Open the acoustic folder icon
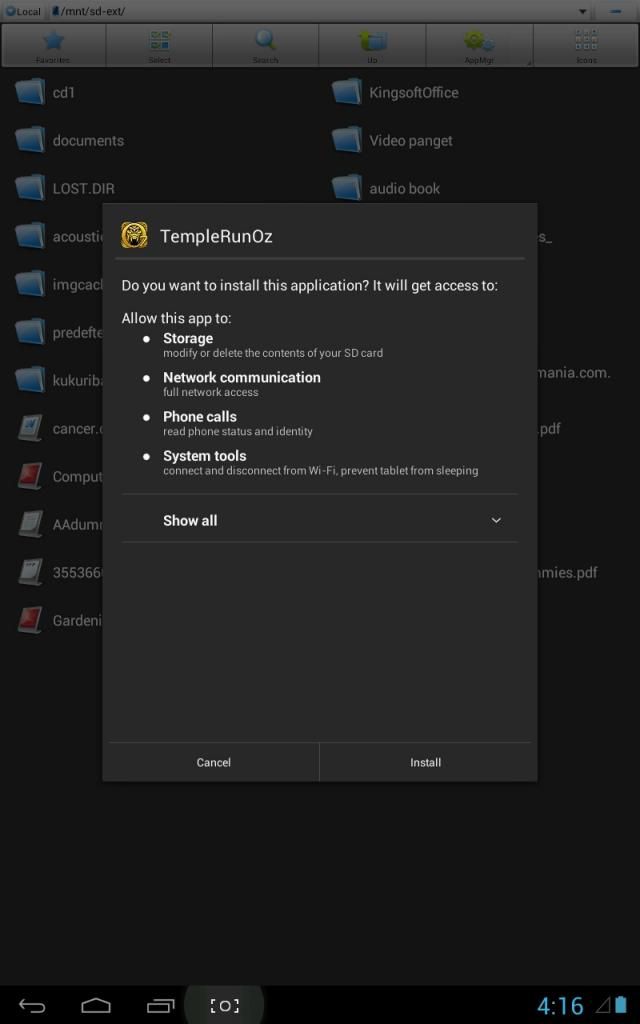Image resolution: width=640 pixels, height=1024 pixels. [30, 236]
